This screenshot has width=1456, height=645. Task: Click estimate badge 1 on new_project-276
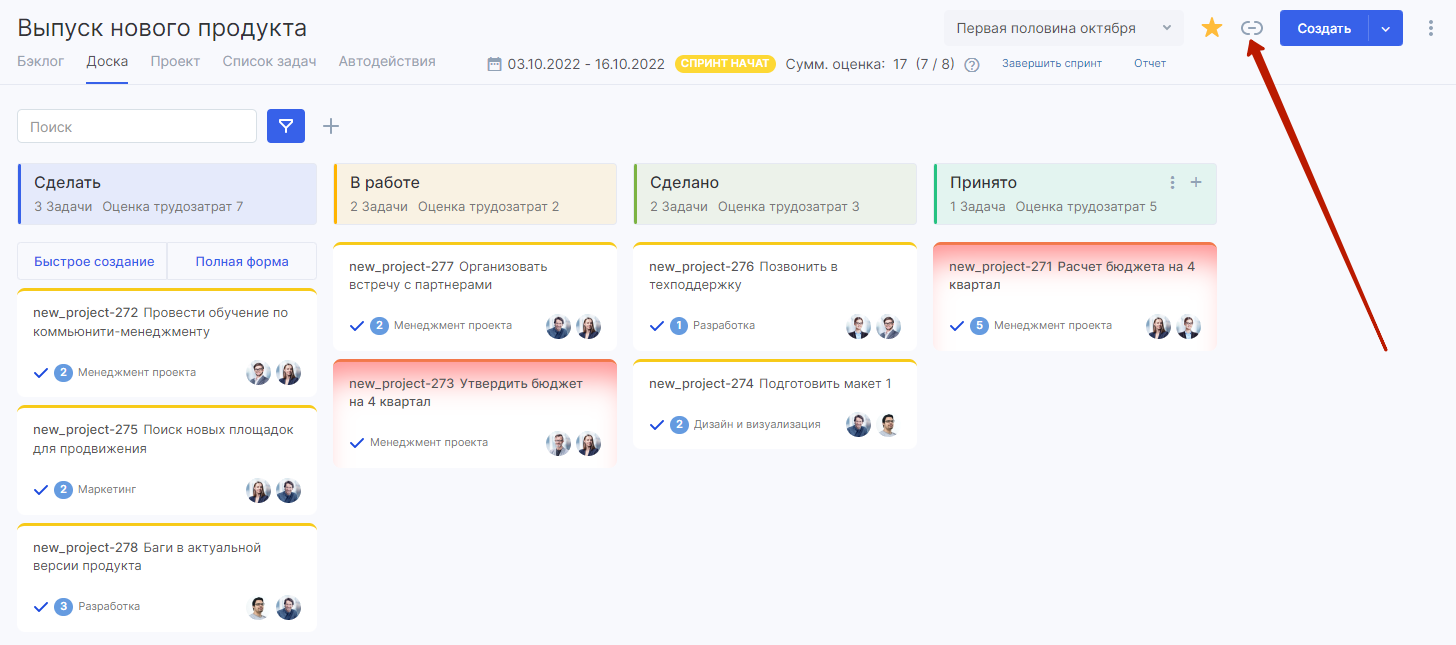coord(680,326)
